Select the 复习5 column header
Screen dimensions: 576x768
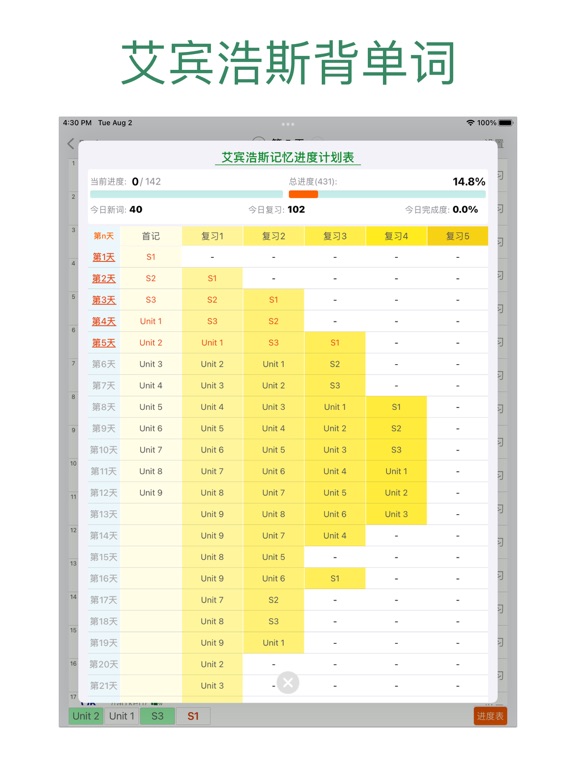click(457, 236)
